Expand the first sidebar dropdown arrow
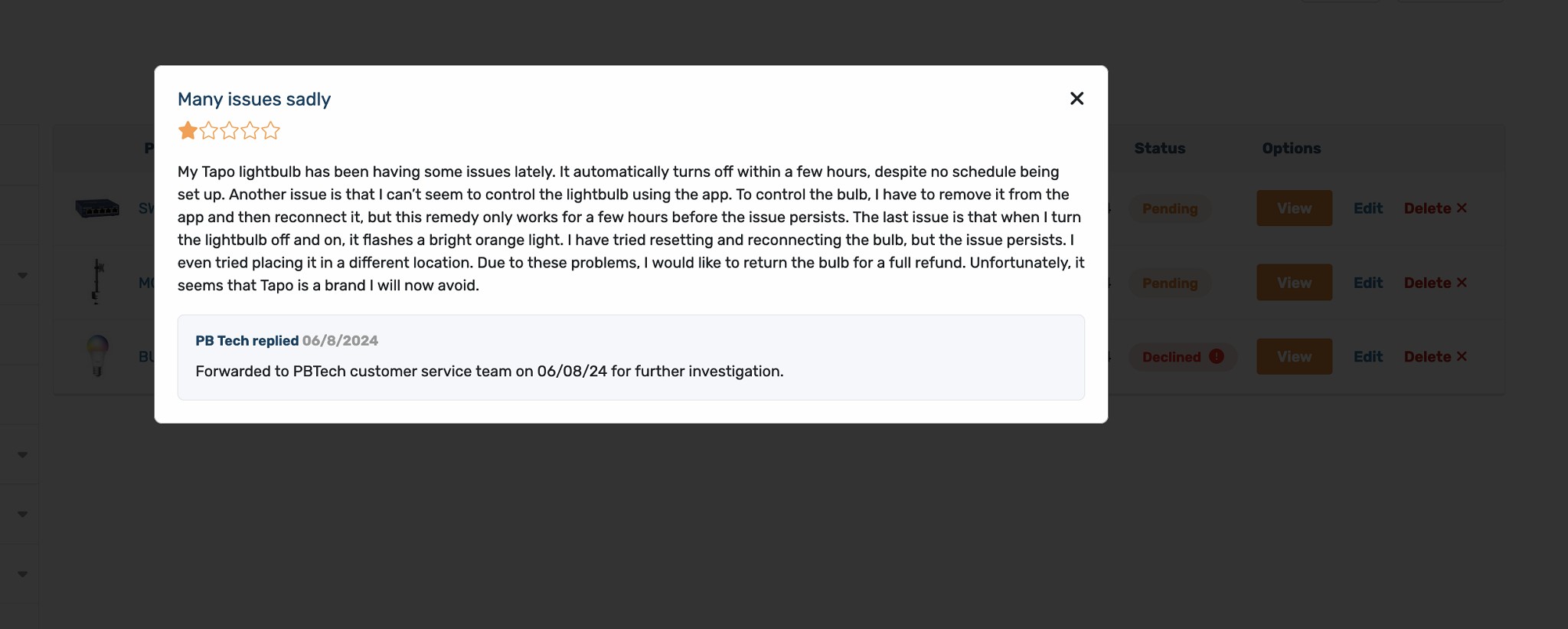This screenshot has height=629, width=1568. (x=22, y=276)
